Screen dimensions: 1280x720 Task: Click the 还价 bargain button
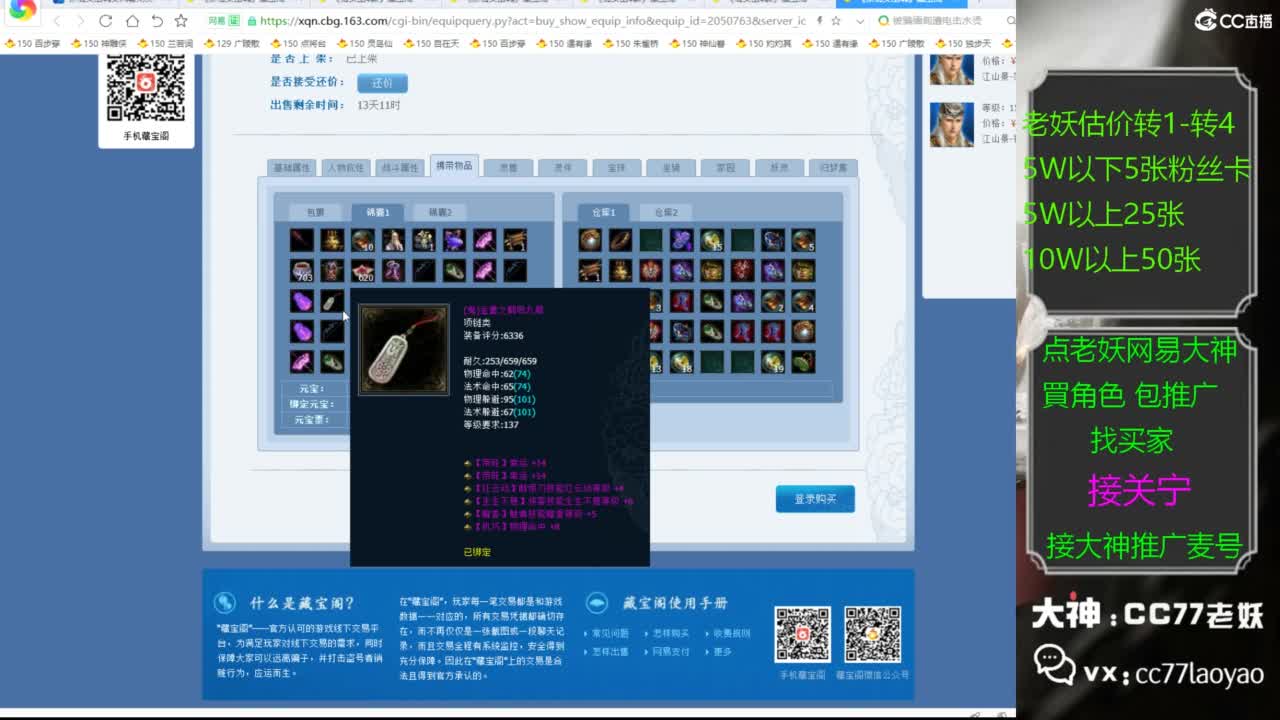point(382,83)
